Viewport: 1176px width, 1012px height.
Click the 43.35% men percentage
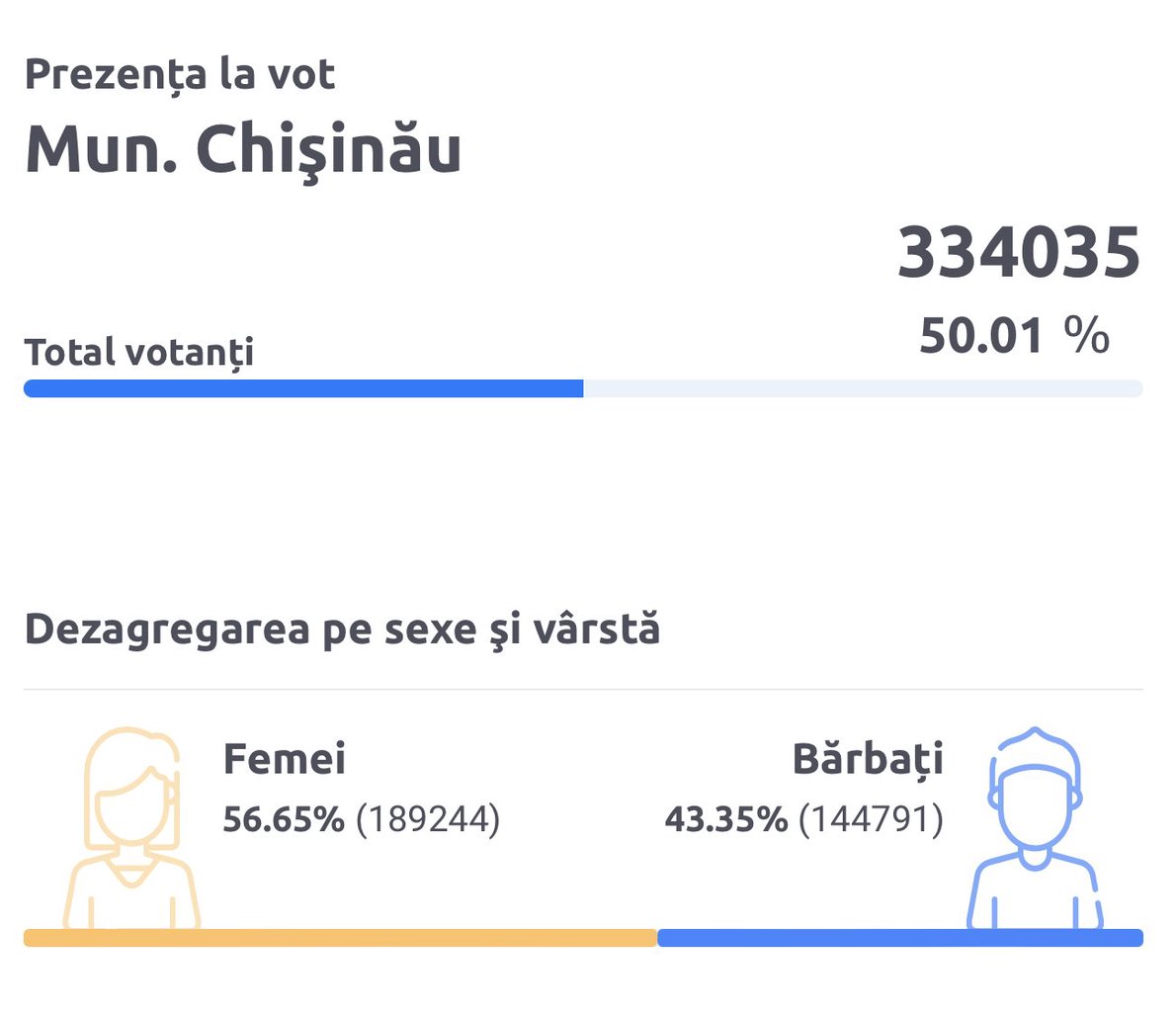(726, 819)
